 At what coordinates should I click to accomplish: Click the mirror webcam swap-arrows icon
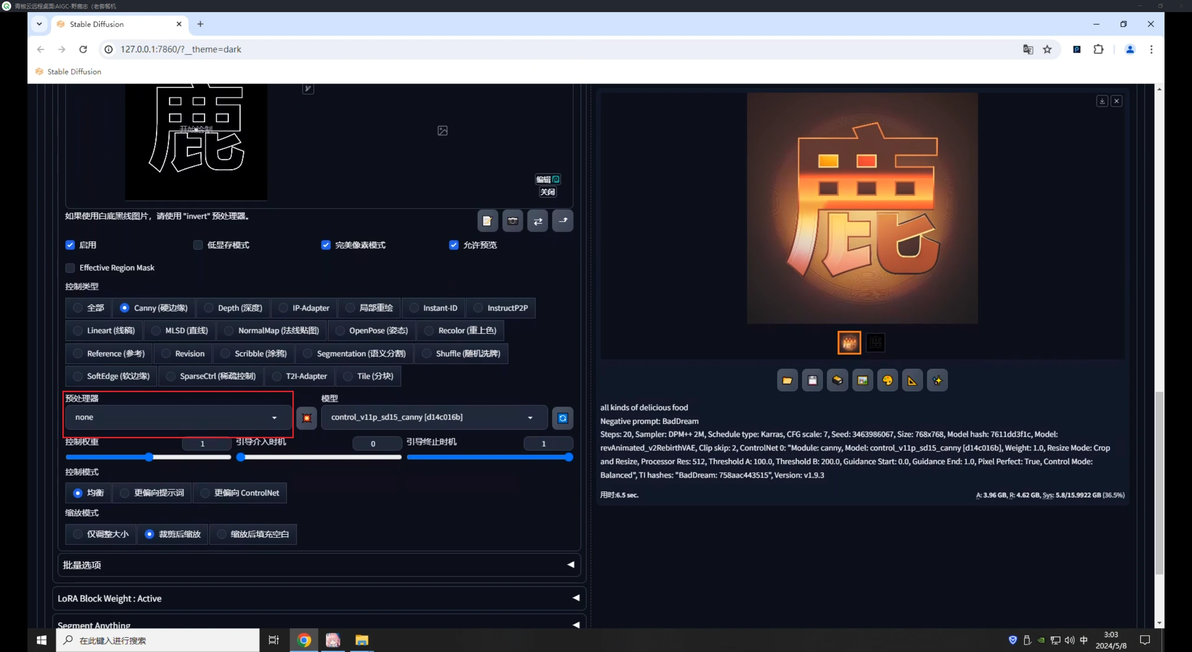pos(537,220)
